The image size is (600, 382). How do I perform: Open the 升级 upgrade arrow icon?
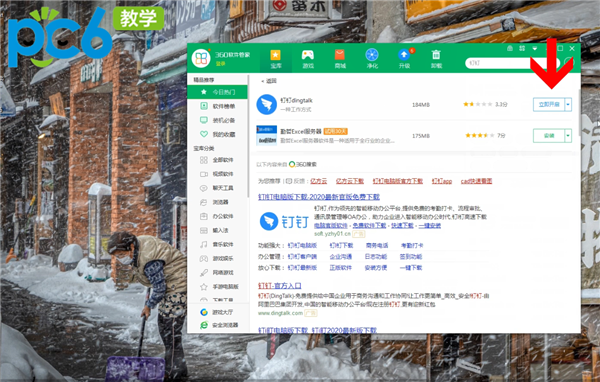pyautogui.click(x=404, y=55)
